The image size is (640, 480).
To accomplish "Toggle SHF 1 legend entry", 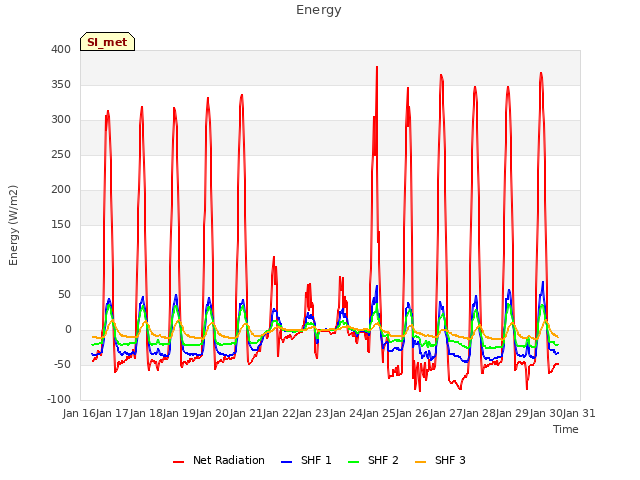I will coord(306,460).
